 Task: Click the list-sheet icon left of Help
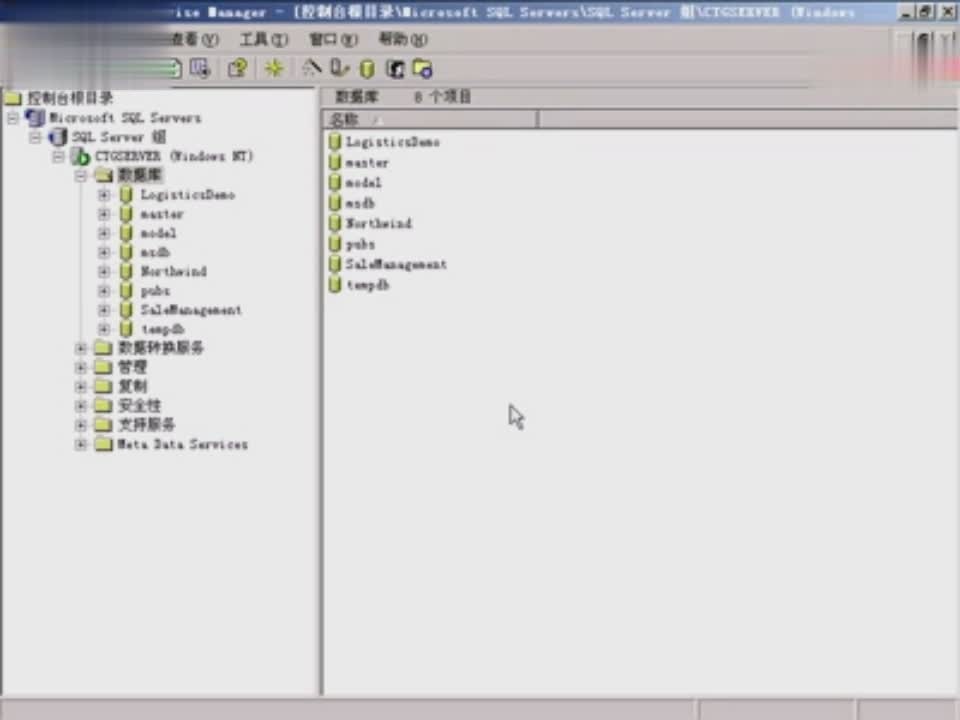point(200,67)
